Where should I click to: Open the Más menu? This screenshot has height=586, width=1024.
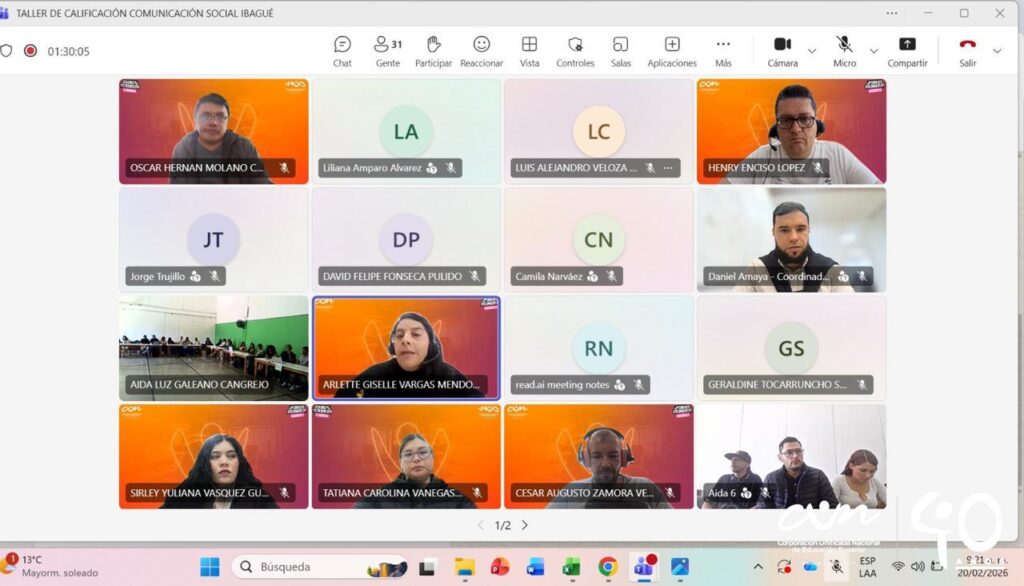pos(723,51)
